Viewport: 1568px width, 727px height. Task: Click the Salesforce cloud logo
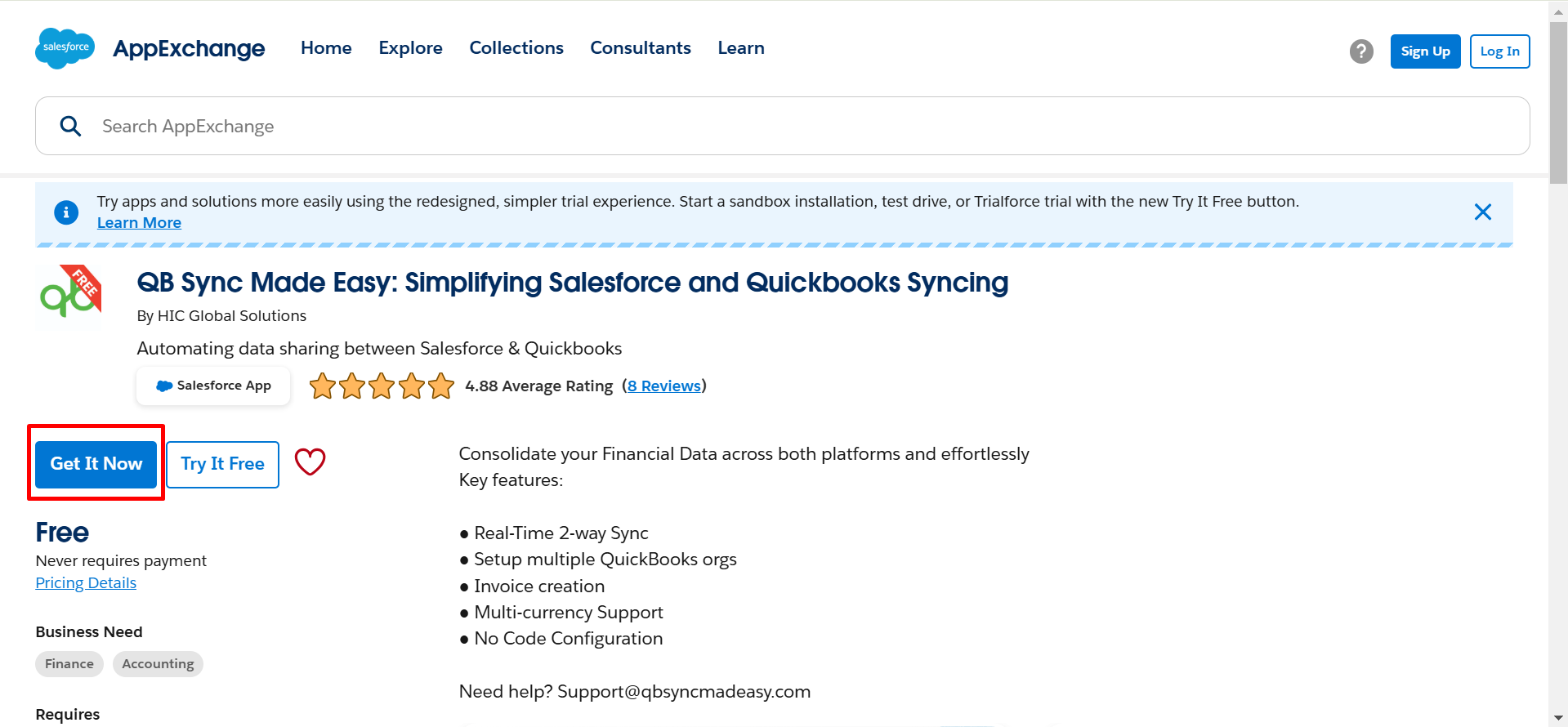tap(65, 48)
